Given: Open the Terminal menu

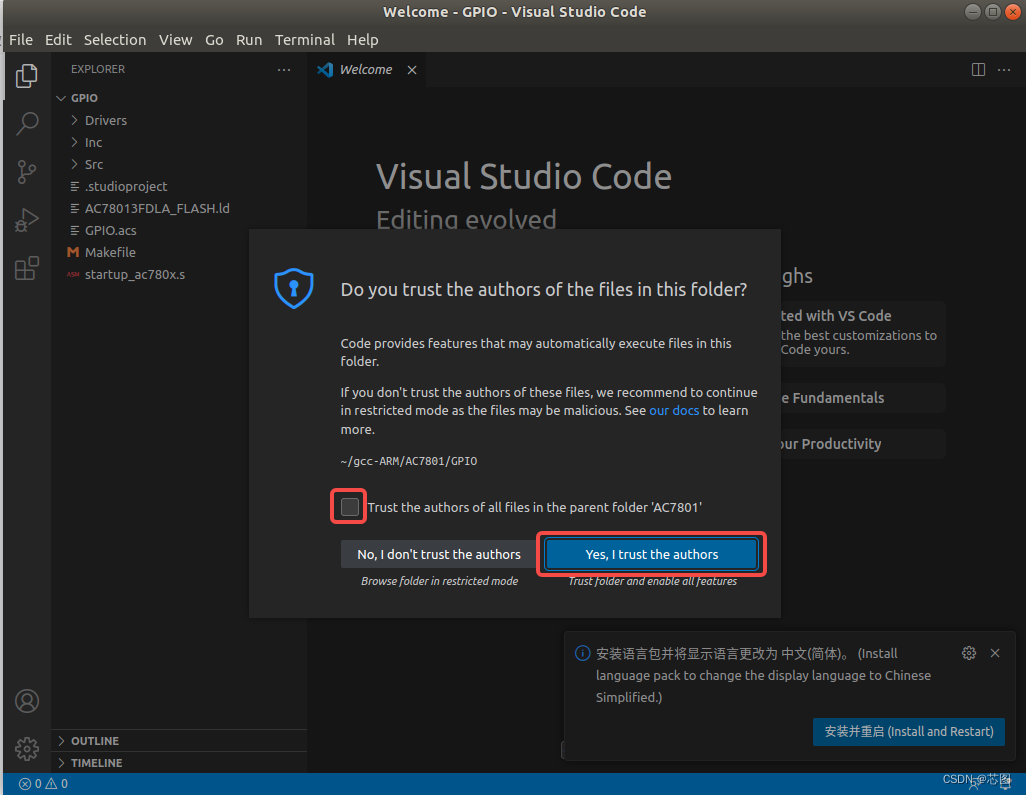Looking at the screenshot, I should click(304, 40).
